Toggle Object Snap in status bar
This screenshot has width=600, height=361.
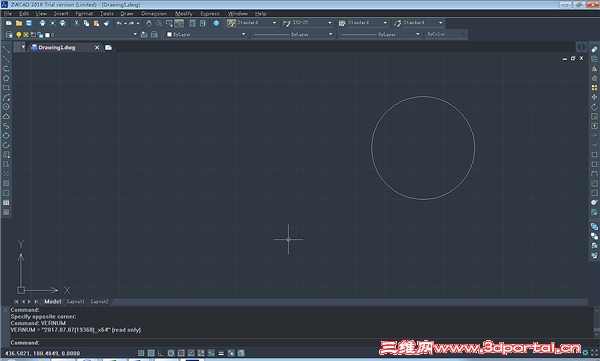[x=181, y=353]
